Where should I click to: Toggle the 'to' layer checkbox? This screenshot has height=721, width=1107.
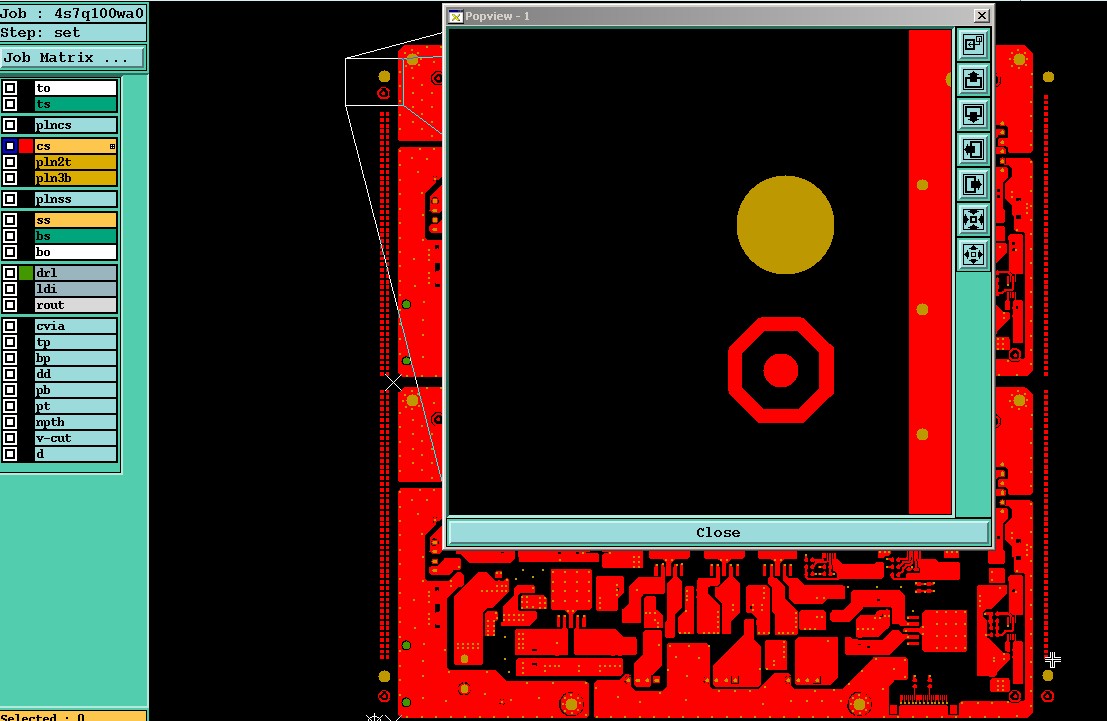pos(10,88)
